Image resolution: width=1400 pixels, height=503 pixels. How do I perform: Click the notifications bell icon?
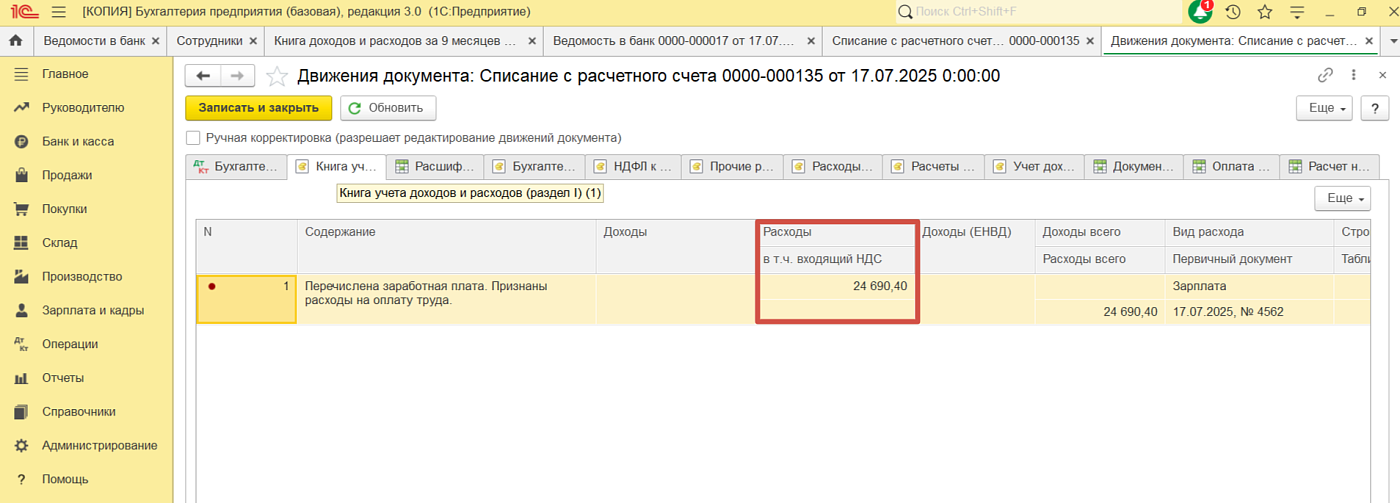pyautogui.click(x=1200, y=12)
